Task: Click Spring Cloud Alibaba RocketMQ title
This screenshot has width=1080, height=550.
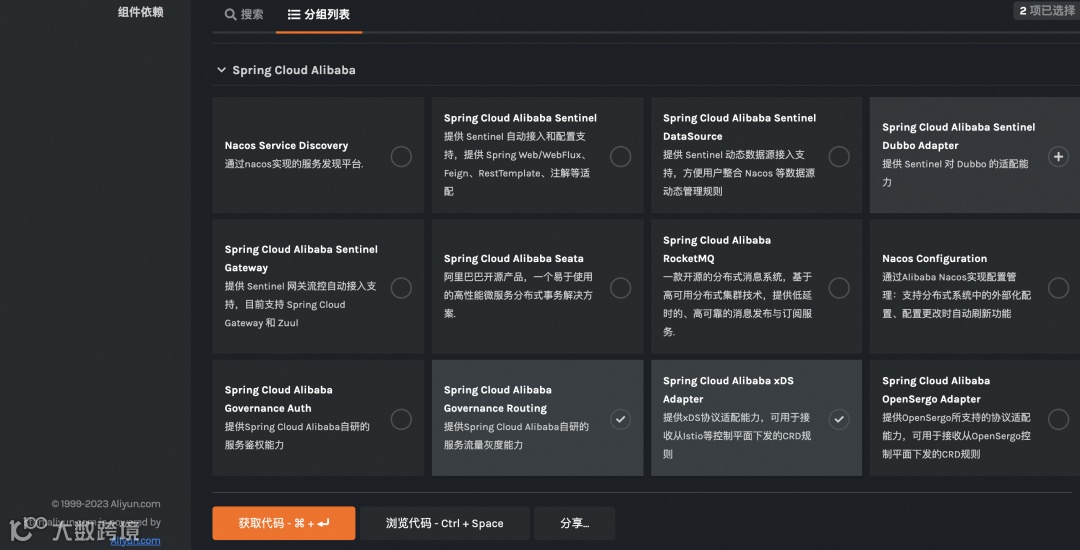Action: [717, 249]
